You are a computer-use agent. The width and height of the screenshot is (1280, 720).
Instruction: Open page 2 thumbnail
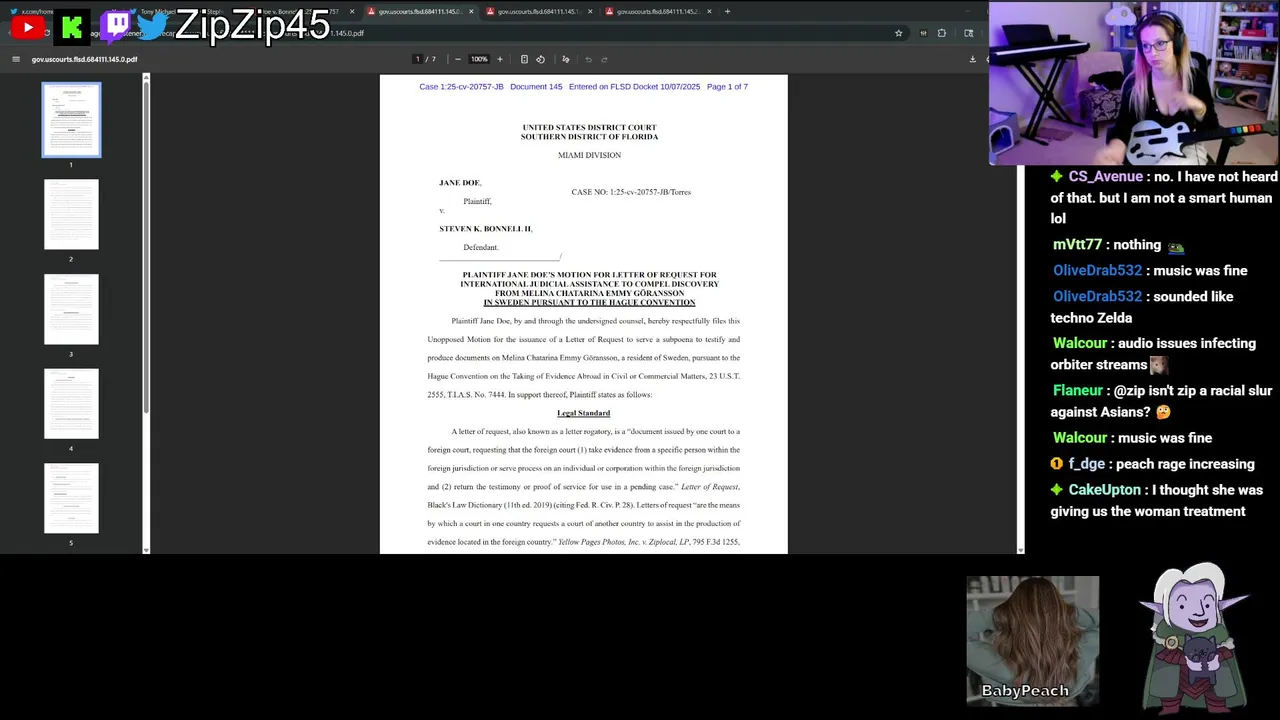click(x=71, y=214)
